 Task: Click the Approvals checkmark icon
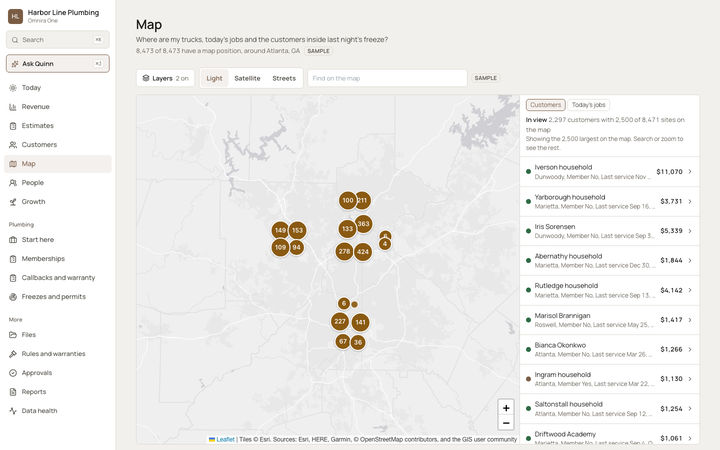13,373
